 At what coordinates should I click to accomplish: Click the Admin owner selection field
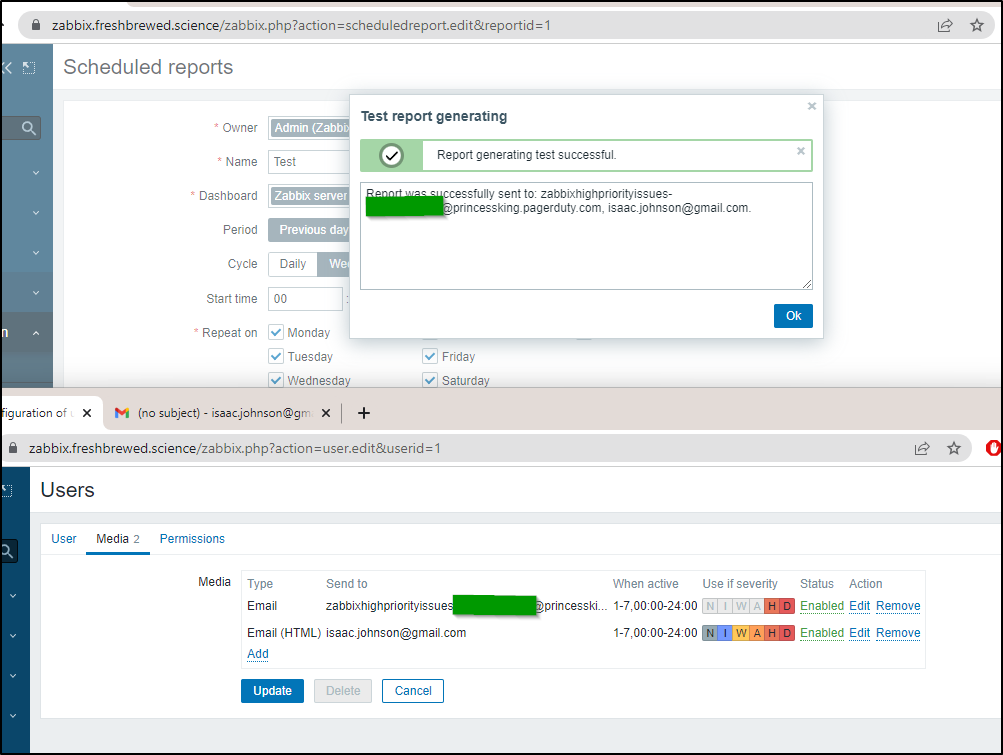(309, 128)
